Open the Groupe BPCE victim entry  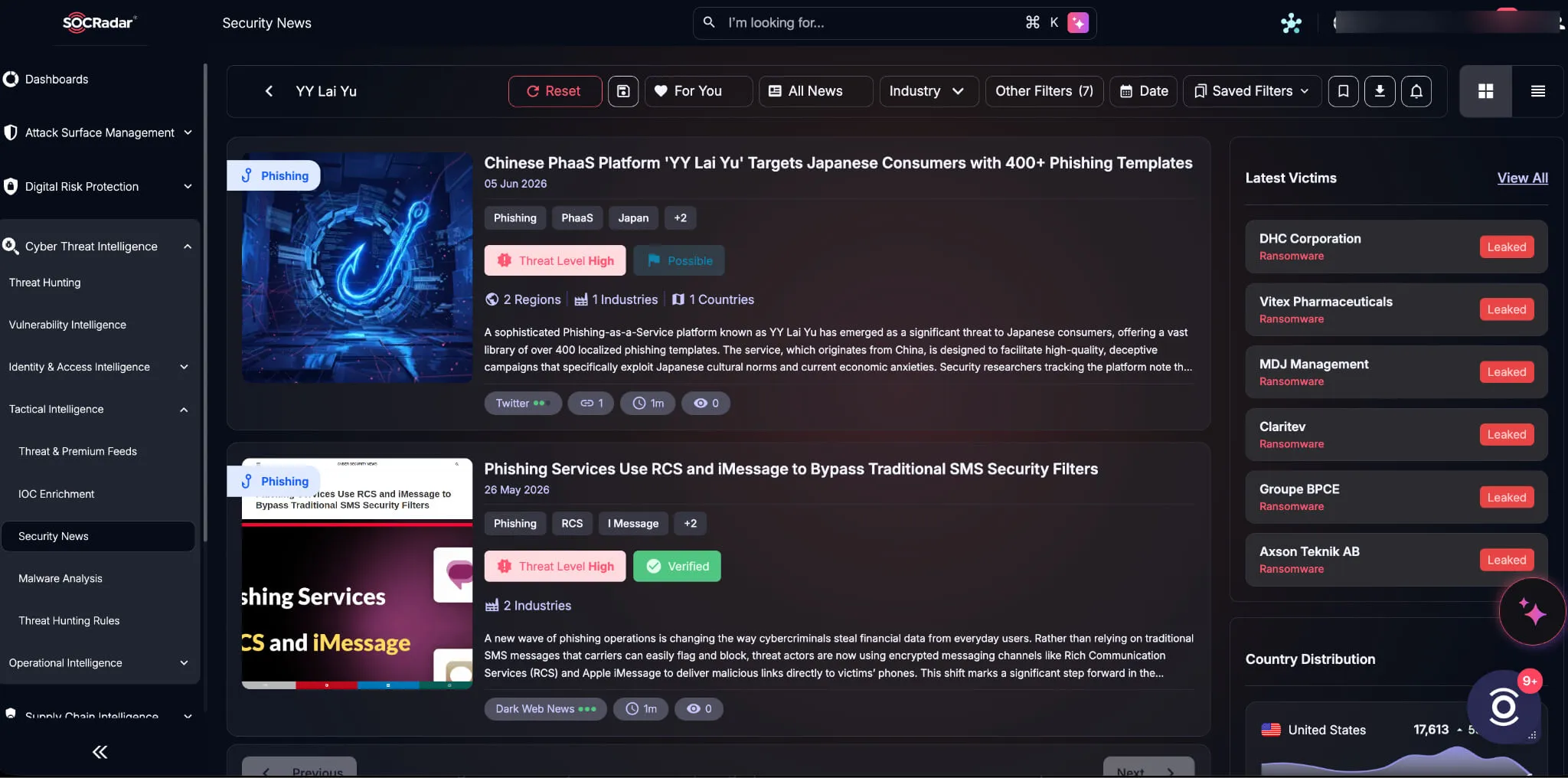point(1396,497)
